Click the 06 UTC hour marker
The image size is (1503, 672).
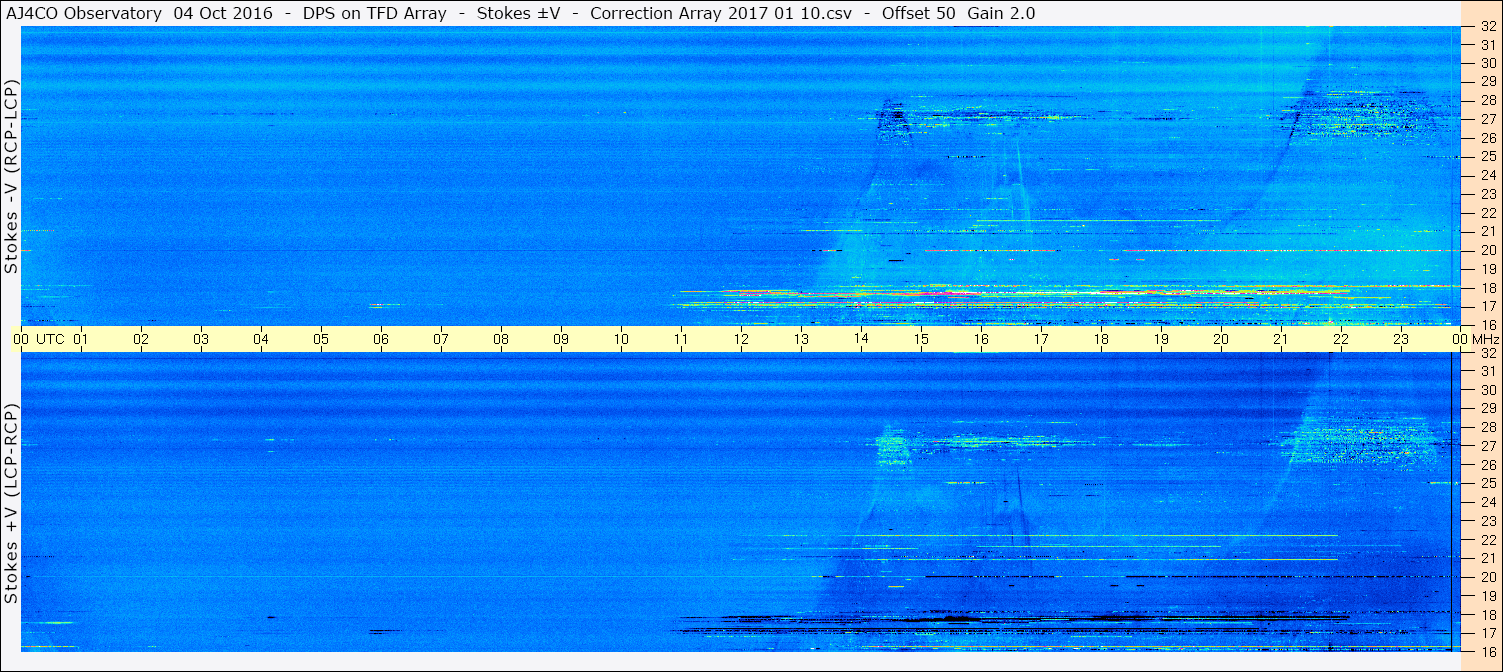(381, 339)
